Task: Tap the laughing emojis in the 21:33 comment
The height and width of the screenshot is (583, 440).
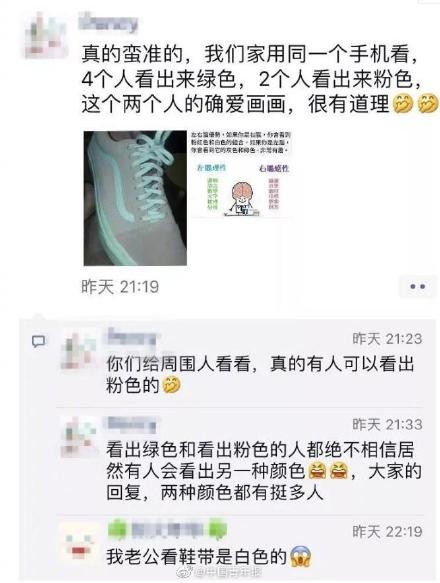Action: 327,472
